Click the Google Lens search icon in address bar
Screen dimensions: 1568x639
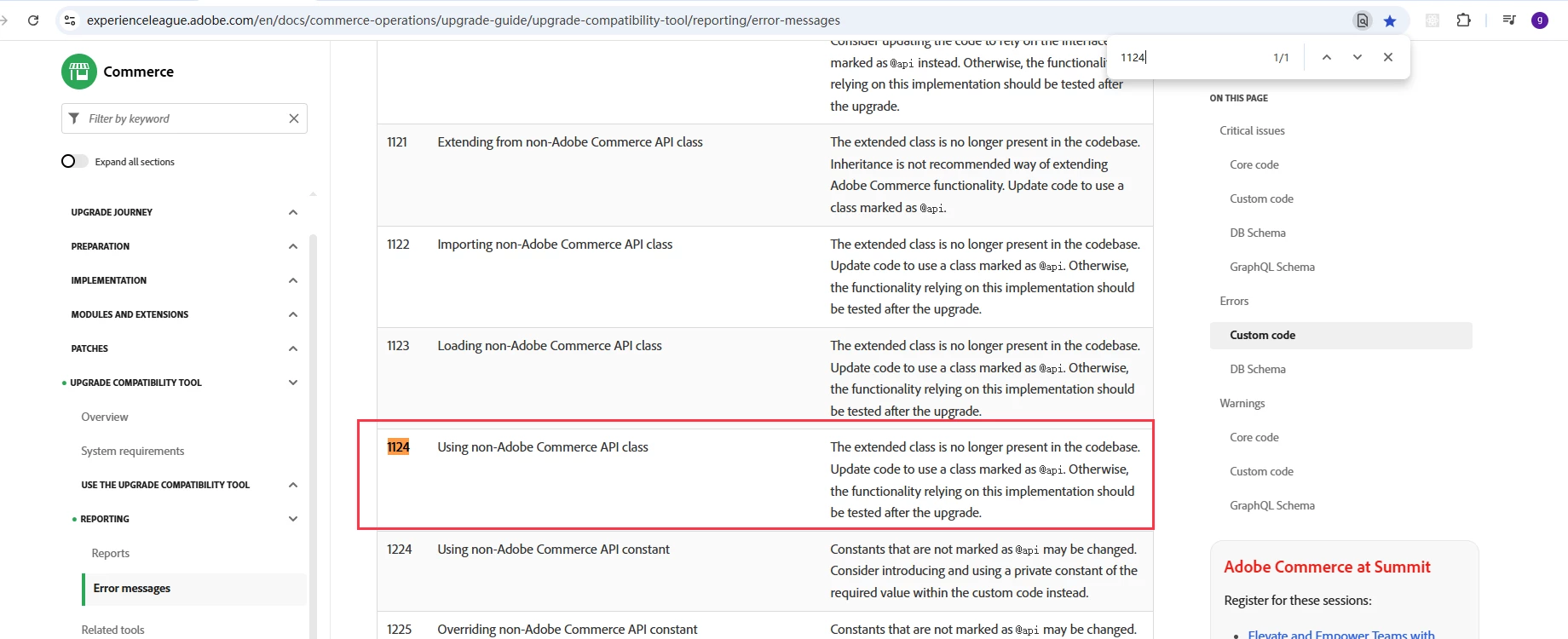tap(1363, 20)
